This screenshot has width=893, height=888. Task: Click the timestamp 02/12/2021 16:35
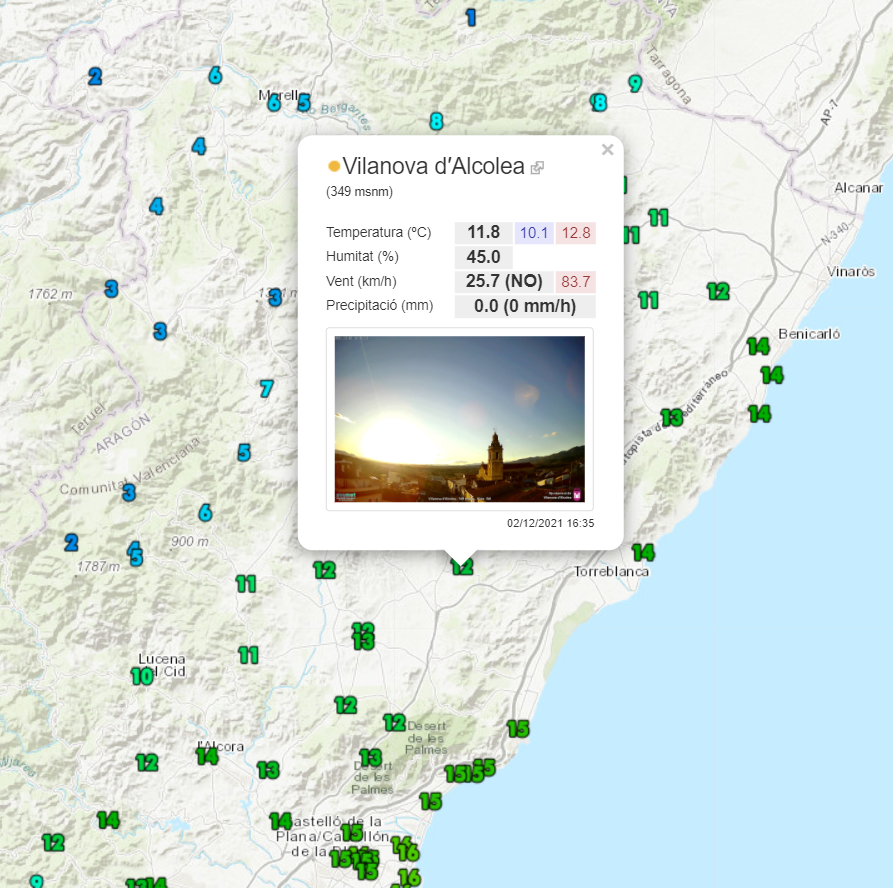tap(551, 523)
